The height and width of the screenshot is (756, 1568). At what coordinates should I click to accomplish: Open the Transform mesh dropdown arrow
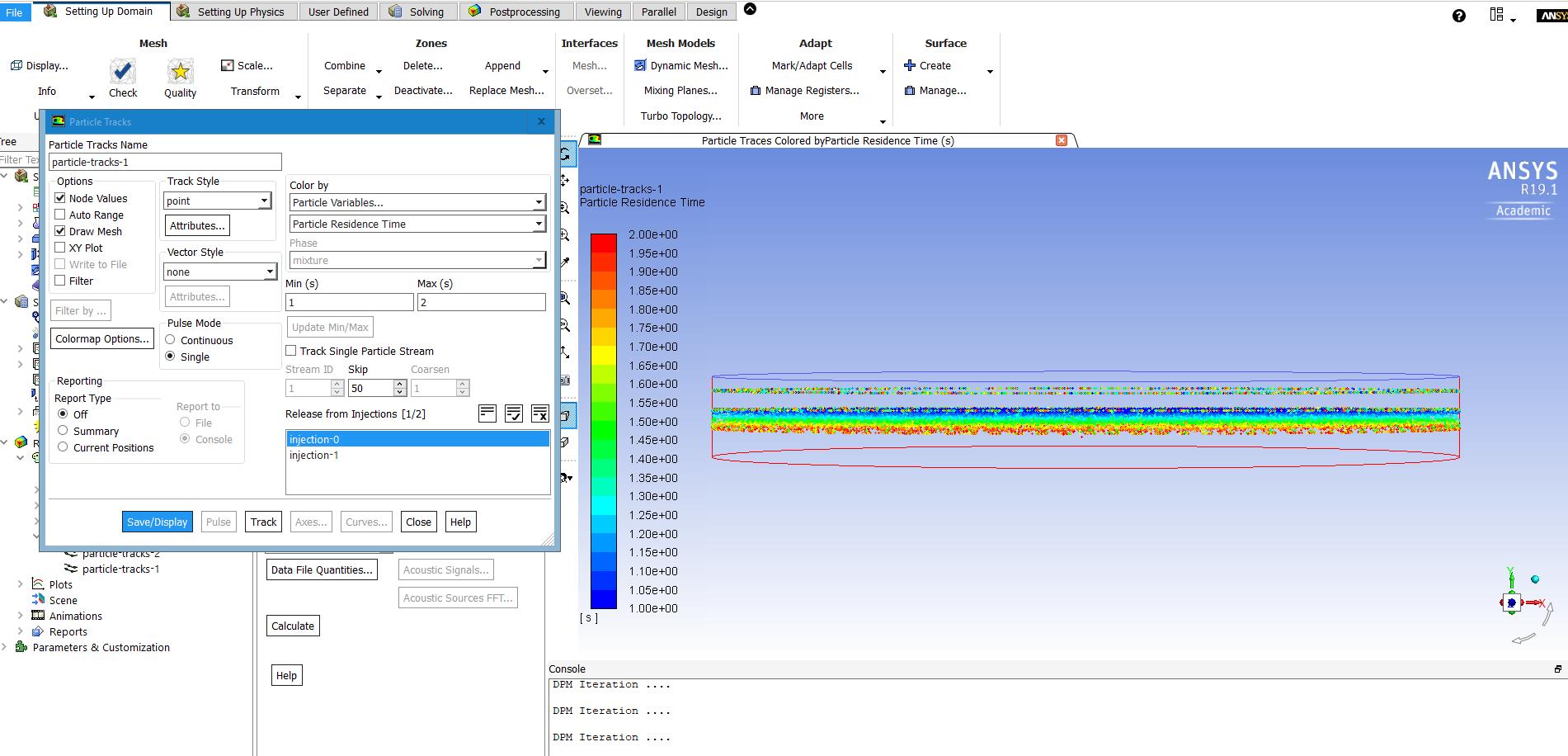pos(298,97)
